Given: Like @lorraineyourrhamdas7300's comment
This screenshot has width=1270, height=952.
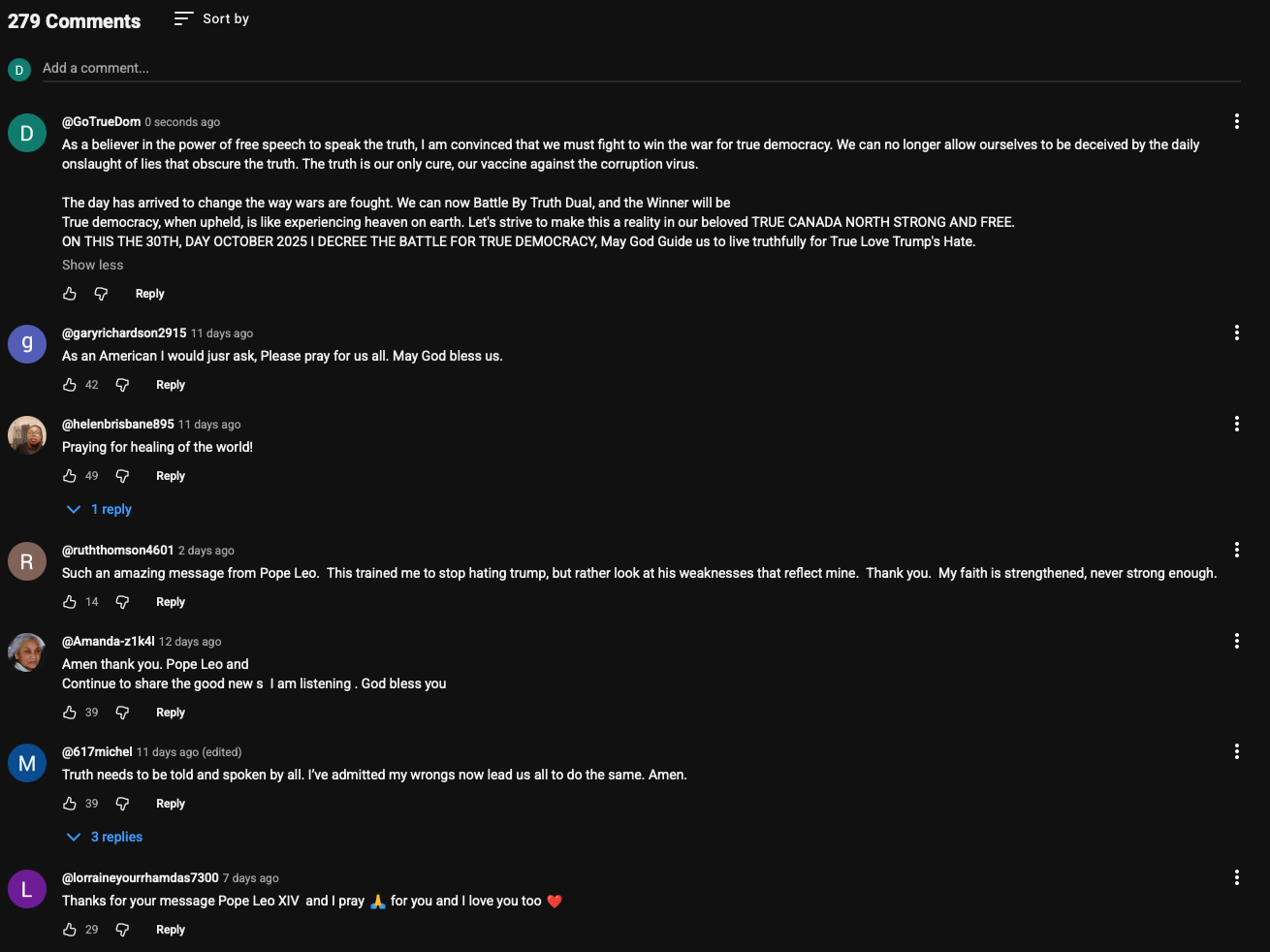Looking at the screenshot, I should pyautogui.click(x=70, y=930).
